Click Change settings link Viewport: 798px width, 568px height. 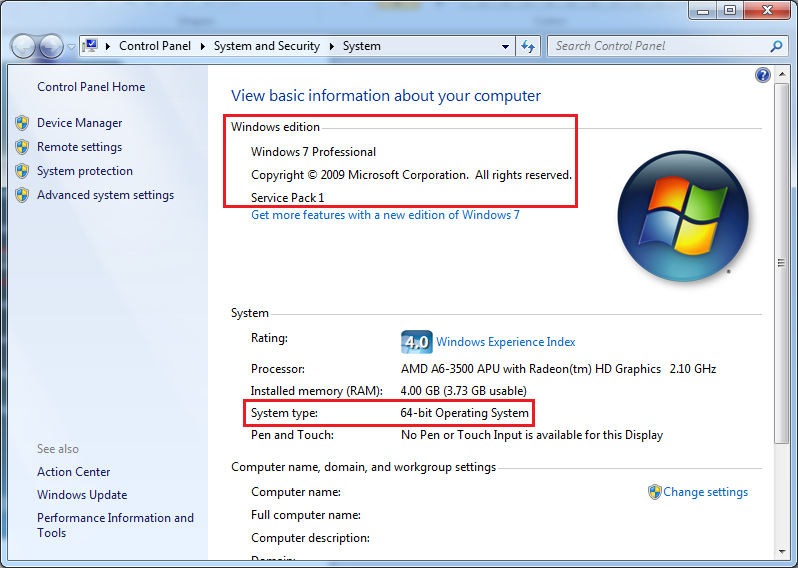pyautogui.click(x=705, y=492)
